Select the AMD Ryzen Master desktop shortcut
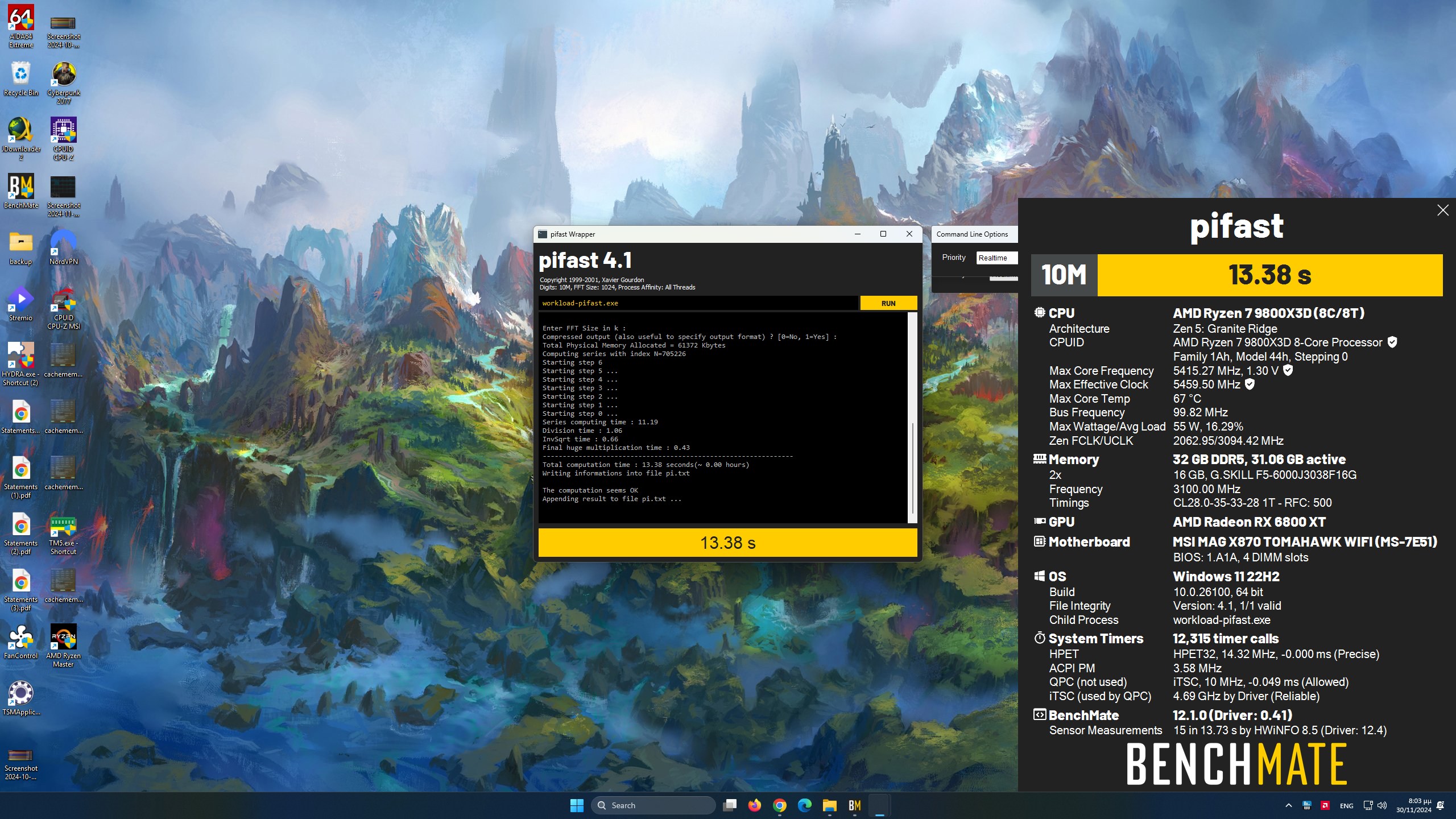Viewport: 1456px width, 819px height. tap(64, 646)
